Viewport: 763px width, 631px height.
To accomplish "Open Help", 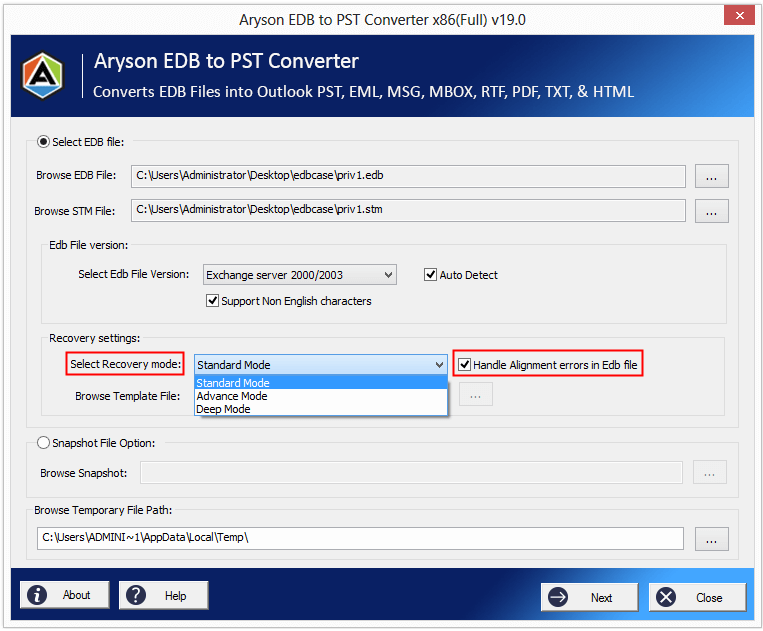I will pyautogui.click(x=164, y=595).
